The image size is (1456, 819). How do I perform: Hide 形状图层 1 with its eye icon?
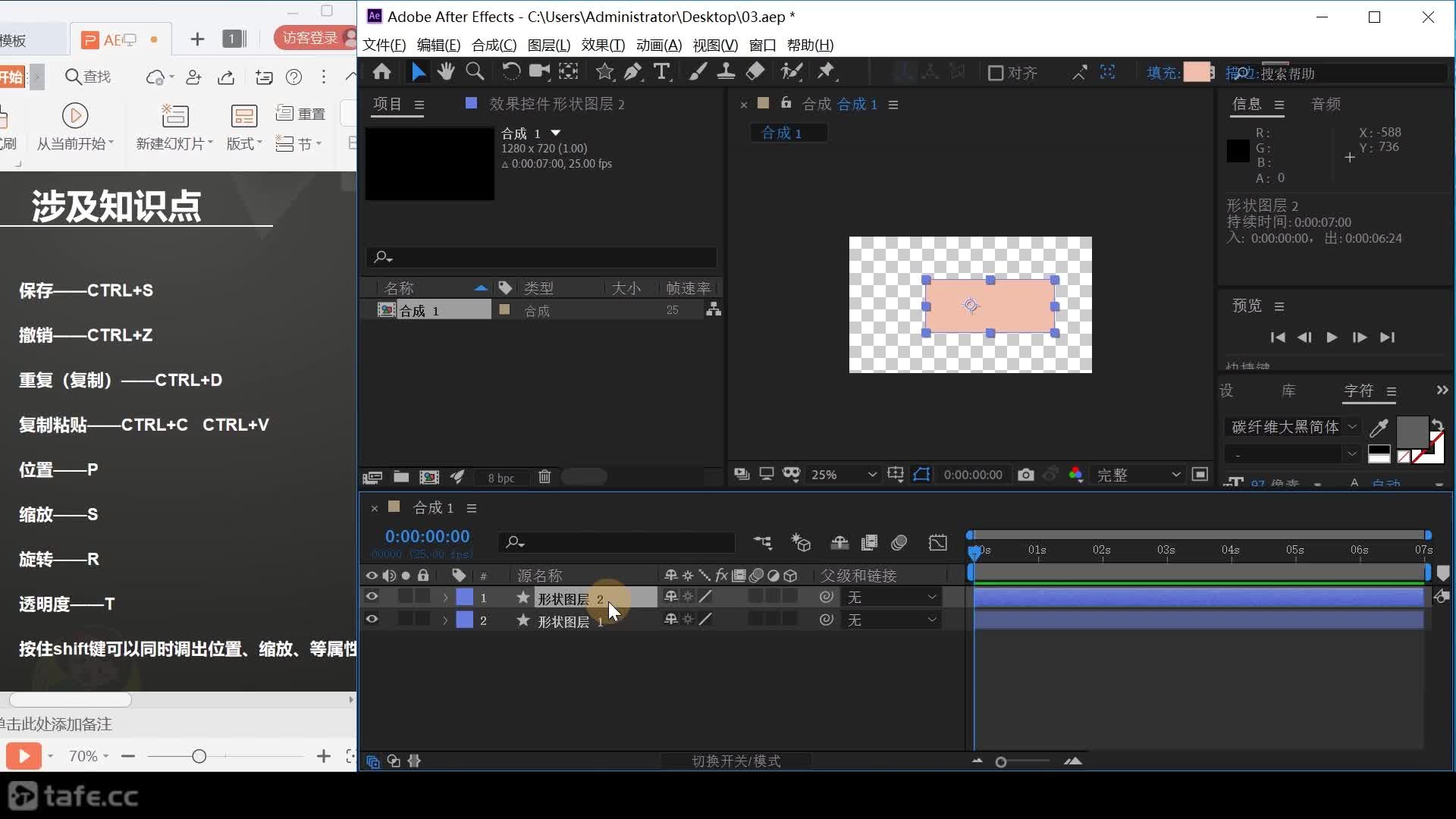(372, 620)
